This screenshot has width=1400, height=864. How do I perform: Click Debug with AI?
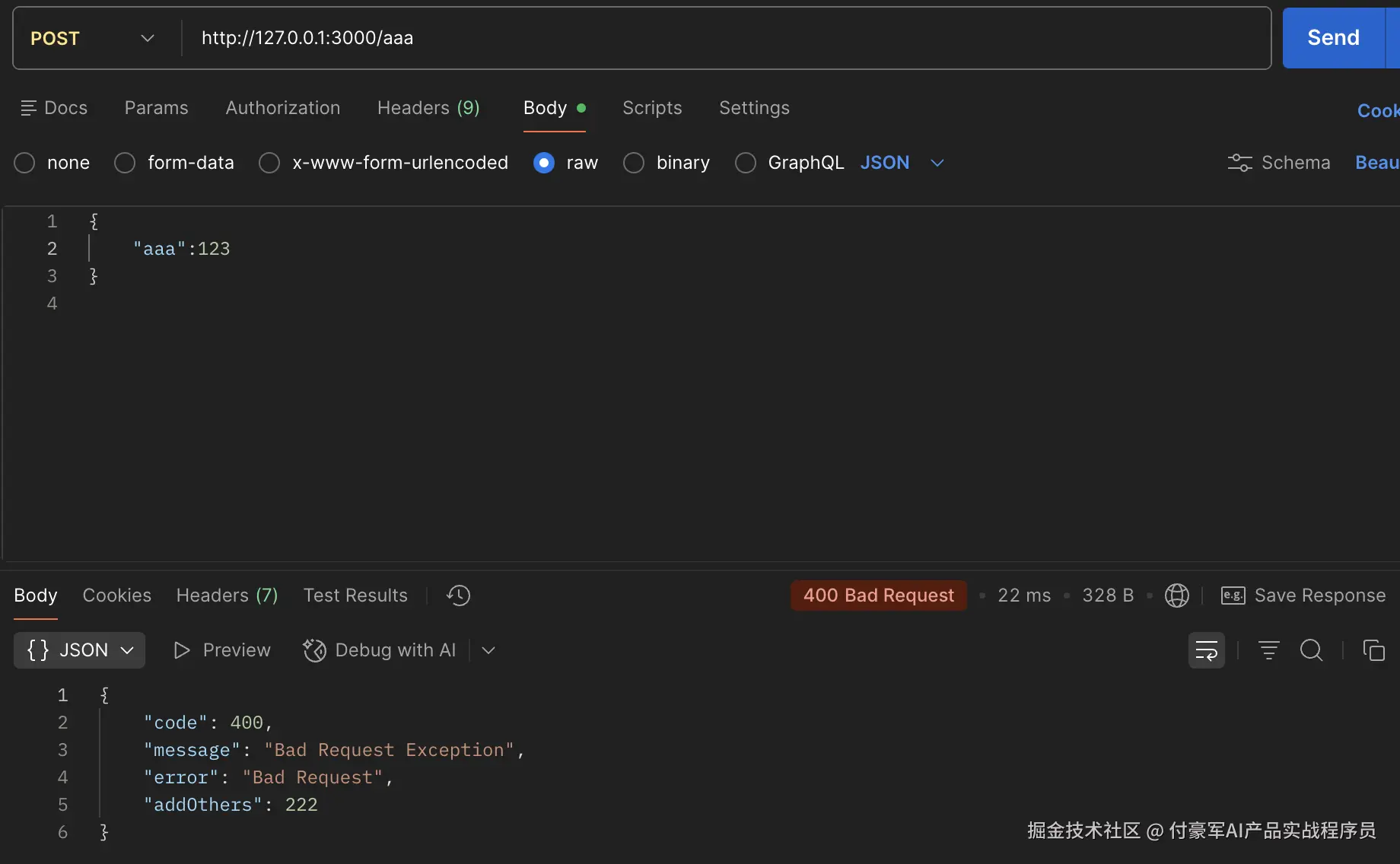[x=379, y=650]
